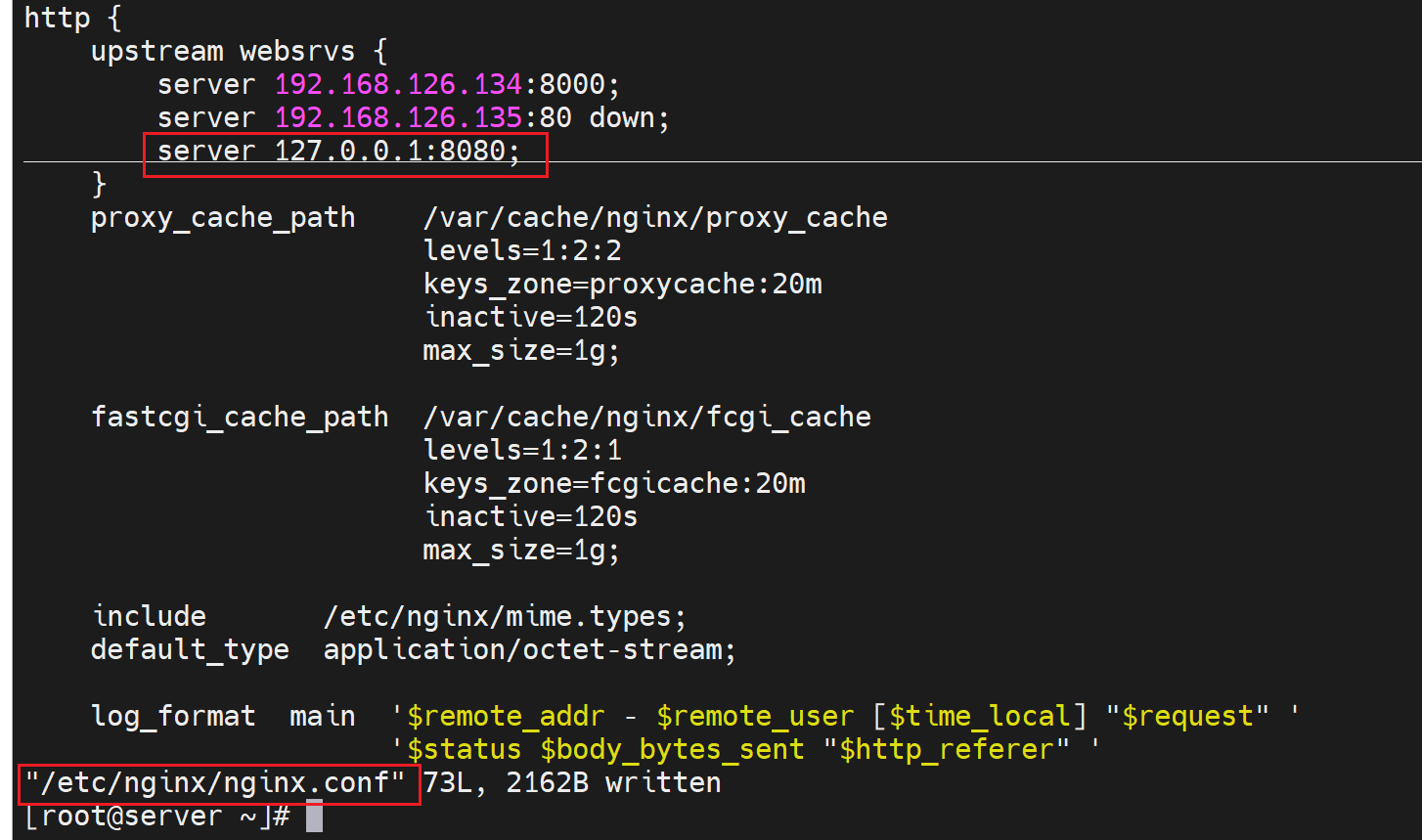The image size is (1422, 840).
Task: Click the keys_zone=fcgicache:20m parameter
Action: (x=614, y=483)
